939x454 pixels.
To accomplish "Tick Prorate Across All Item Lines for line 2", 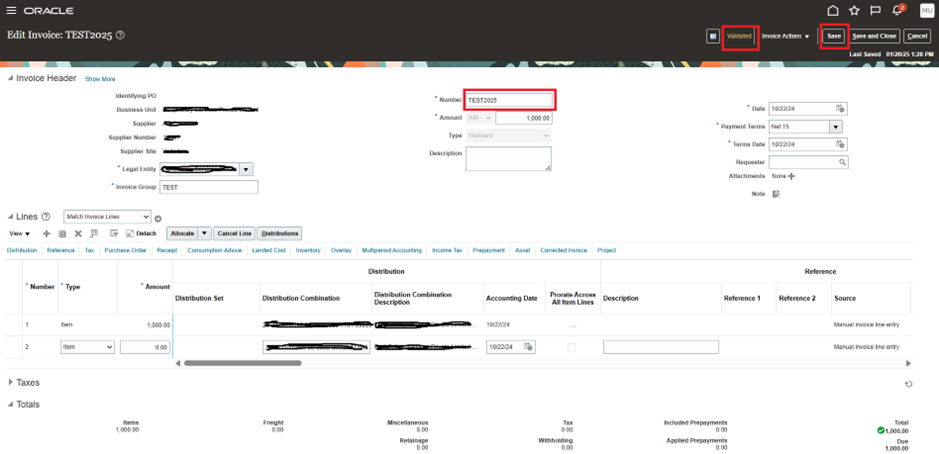I will click(x=572, y=347).
